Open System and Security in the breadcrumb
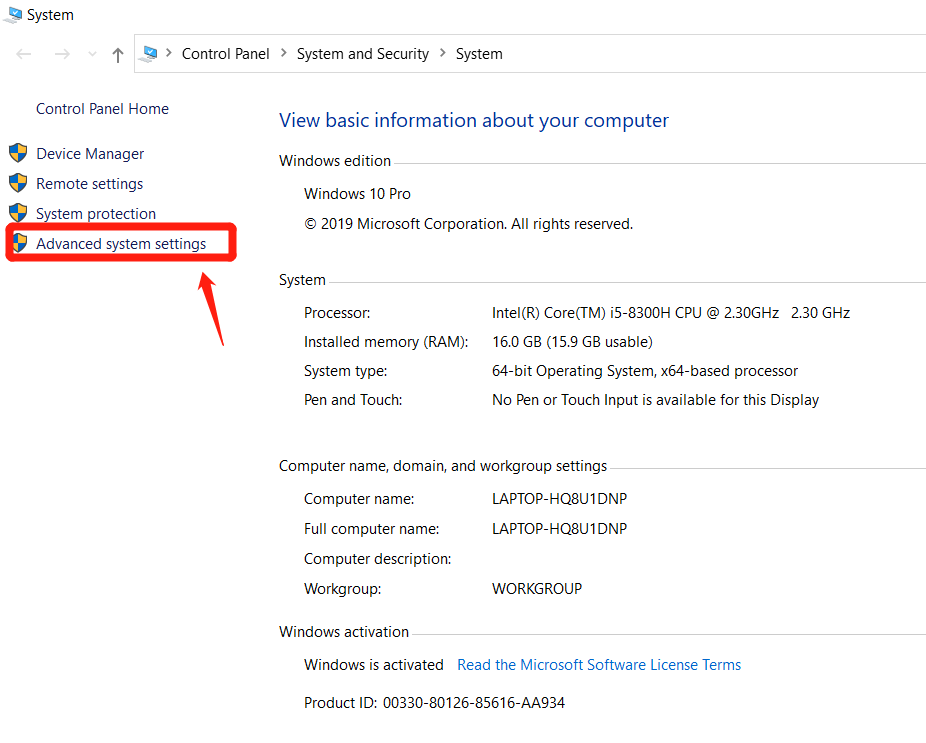This screenshot has width=926, height=743. click(x=363, y=54)
